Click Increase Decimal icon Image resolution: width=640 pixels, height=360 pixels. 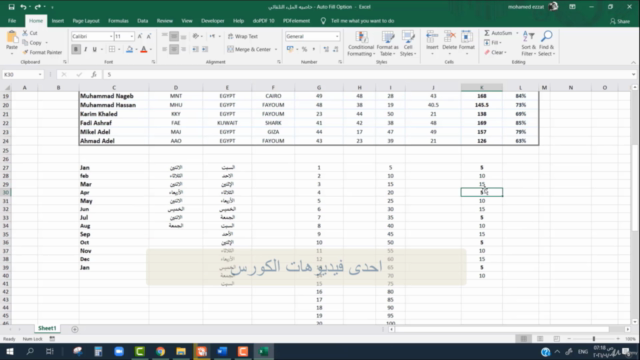[326, 49]
